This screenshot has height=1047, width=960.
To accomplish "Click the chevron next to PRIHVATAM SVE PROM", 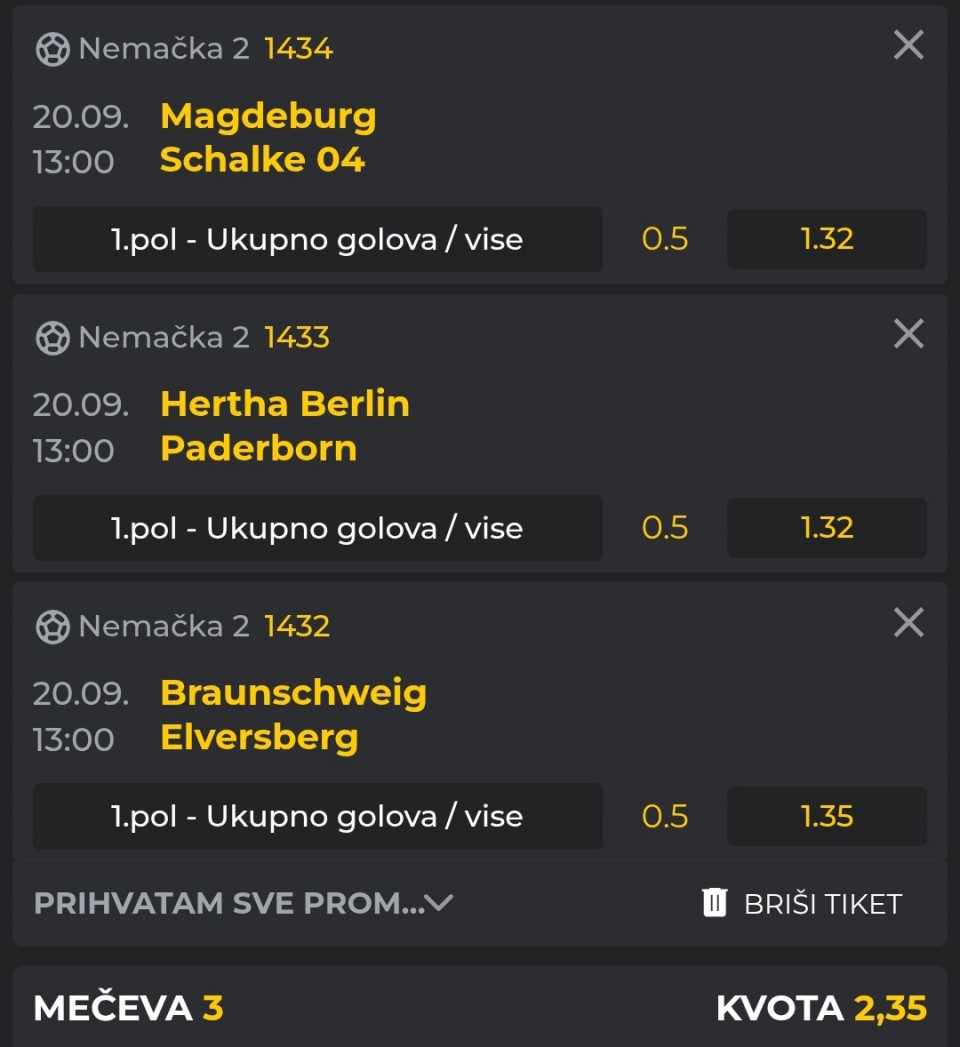I will click(439, 903).
